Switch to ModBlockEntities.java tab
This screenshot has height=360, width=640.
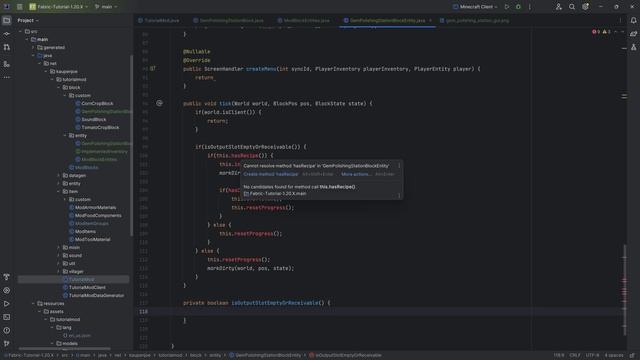(303, 20)
